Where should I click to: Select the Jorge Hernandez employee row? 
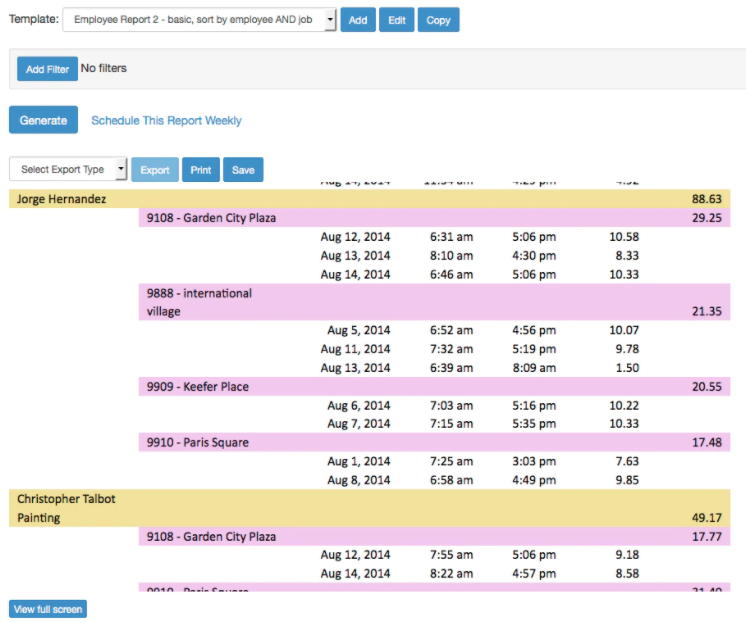pyautogui.click(x=62, y=199)
